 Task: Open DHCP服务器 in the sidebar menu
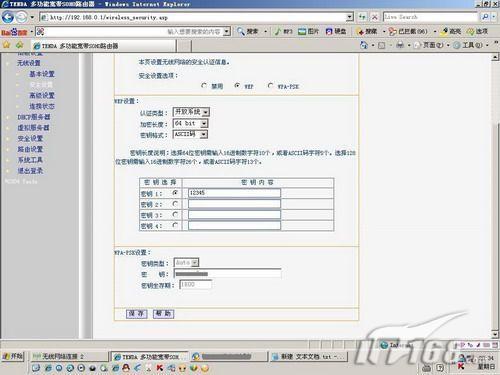tap(34, 117)
